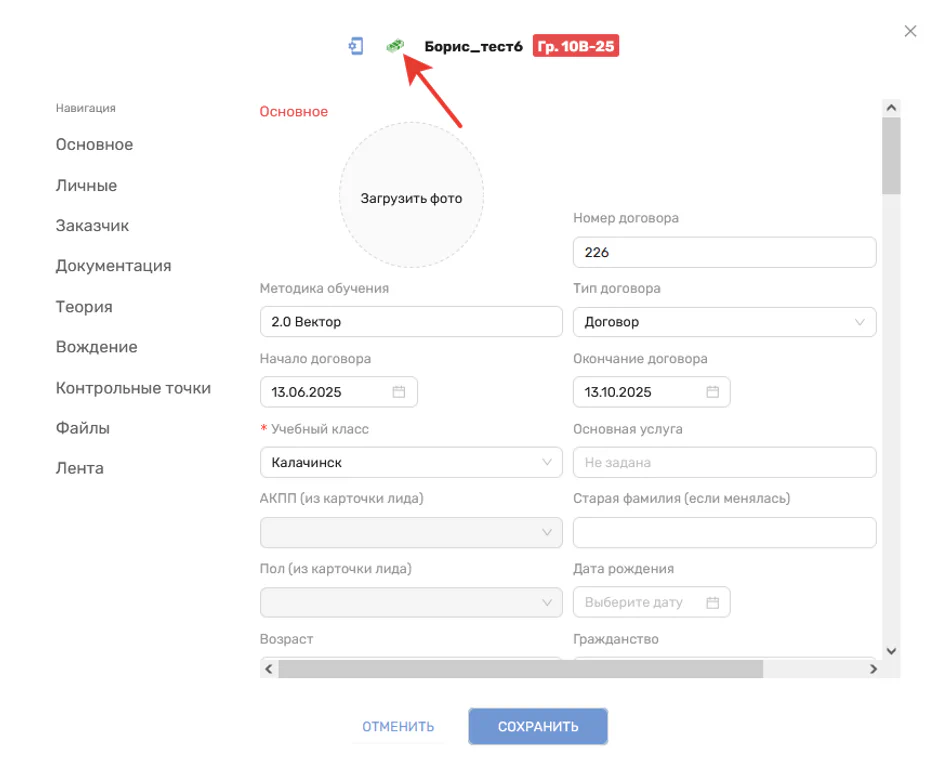Expand the АКПП dropdown
The width and height of the screenshot is (941, 776).
tap(546, 533)
